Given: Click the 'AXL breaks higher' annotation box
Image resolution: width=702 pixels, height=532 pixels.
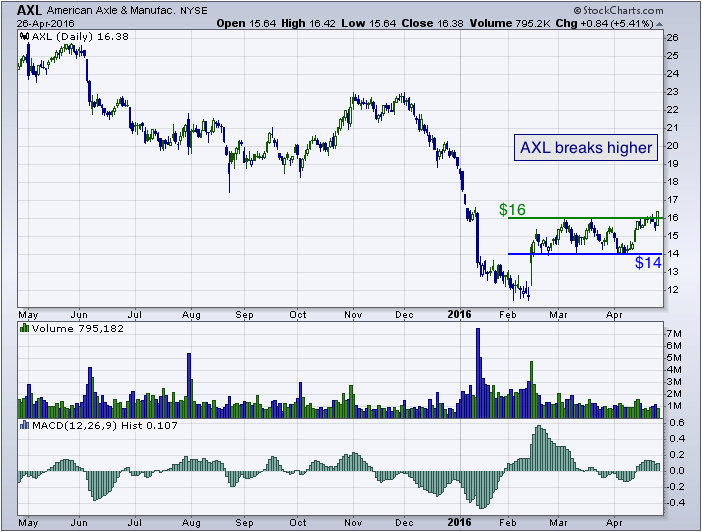Looking at the screenshot, I should (x=586, y=147).
